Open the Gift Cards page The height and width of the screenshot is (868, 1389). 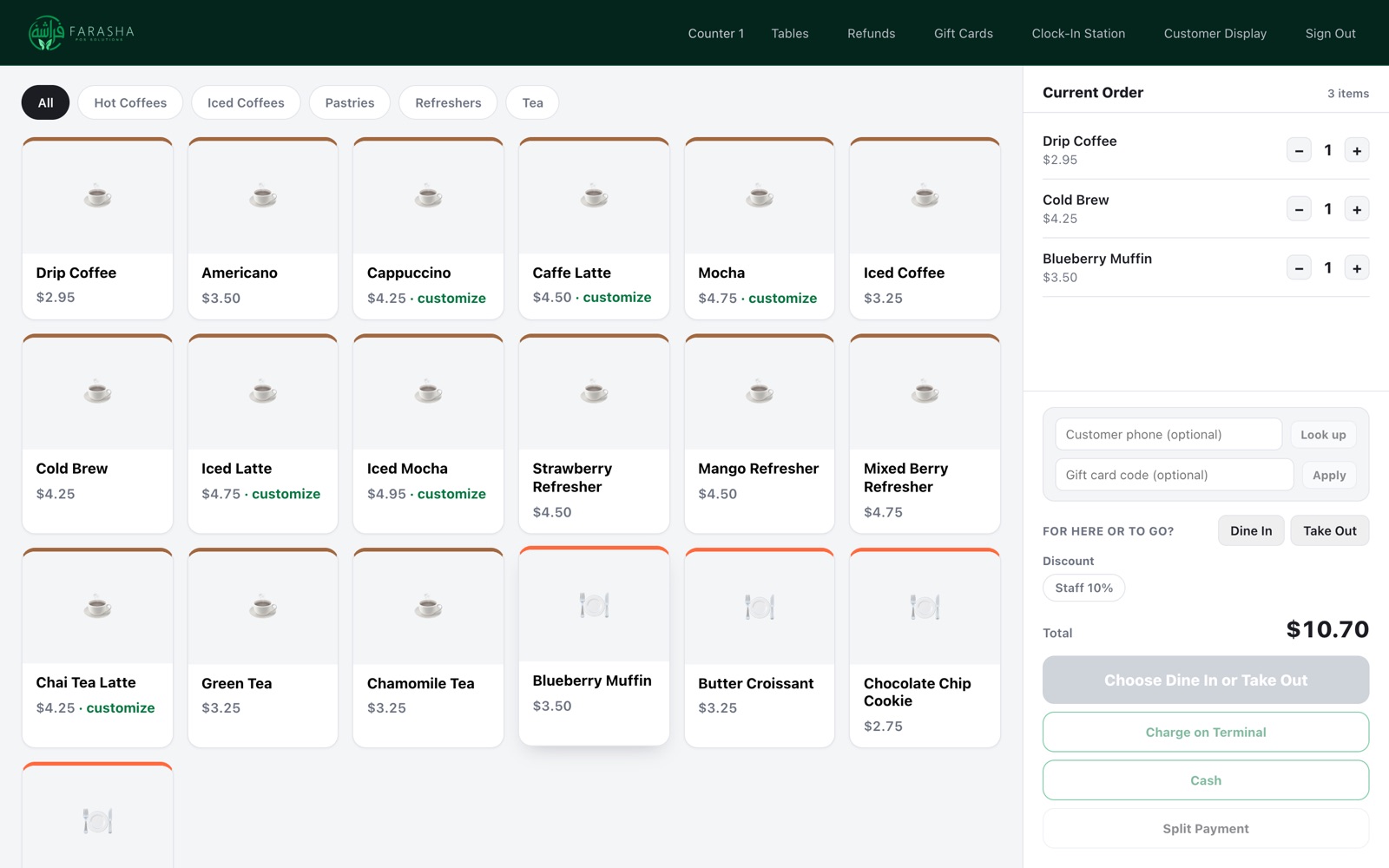click(963, 33)
